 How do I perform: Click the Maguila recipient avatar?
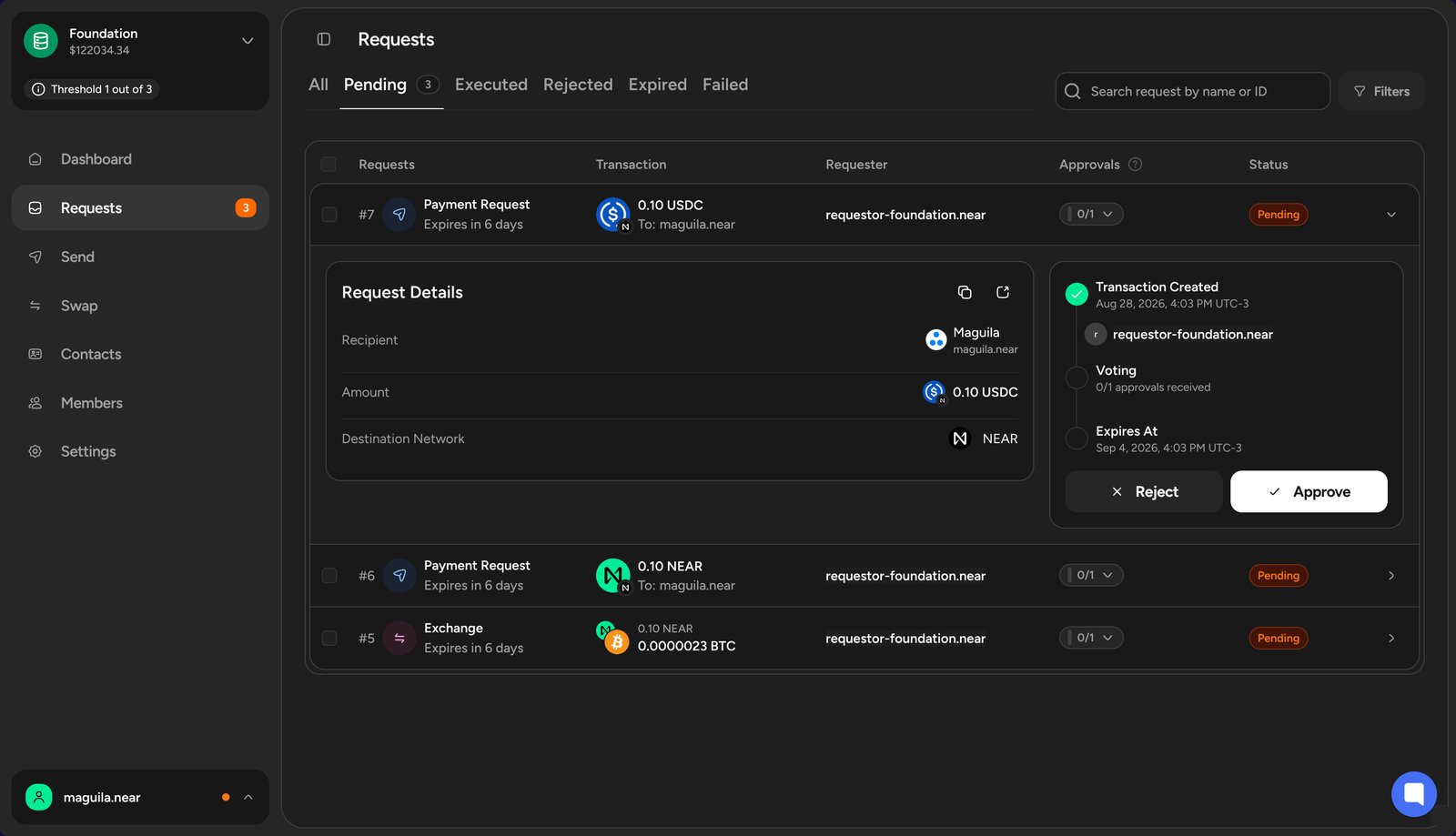coord(935,339)
